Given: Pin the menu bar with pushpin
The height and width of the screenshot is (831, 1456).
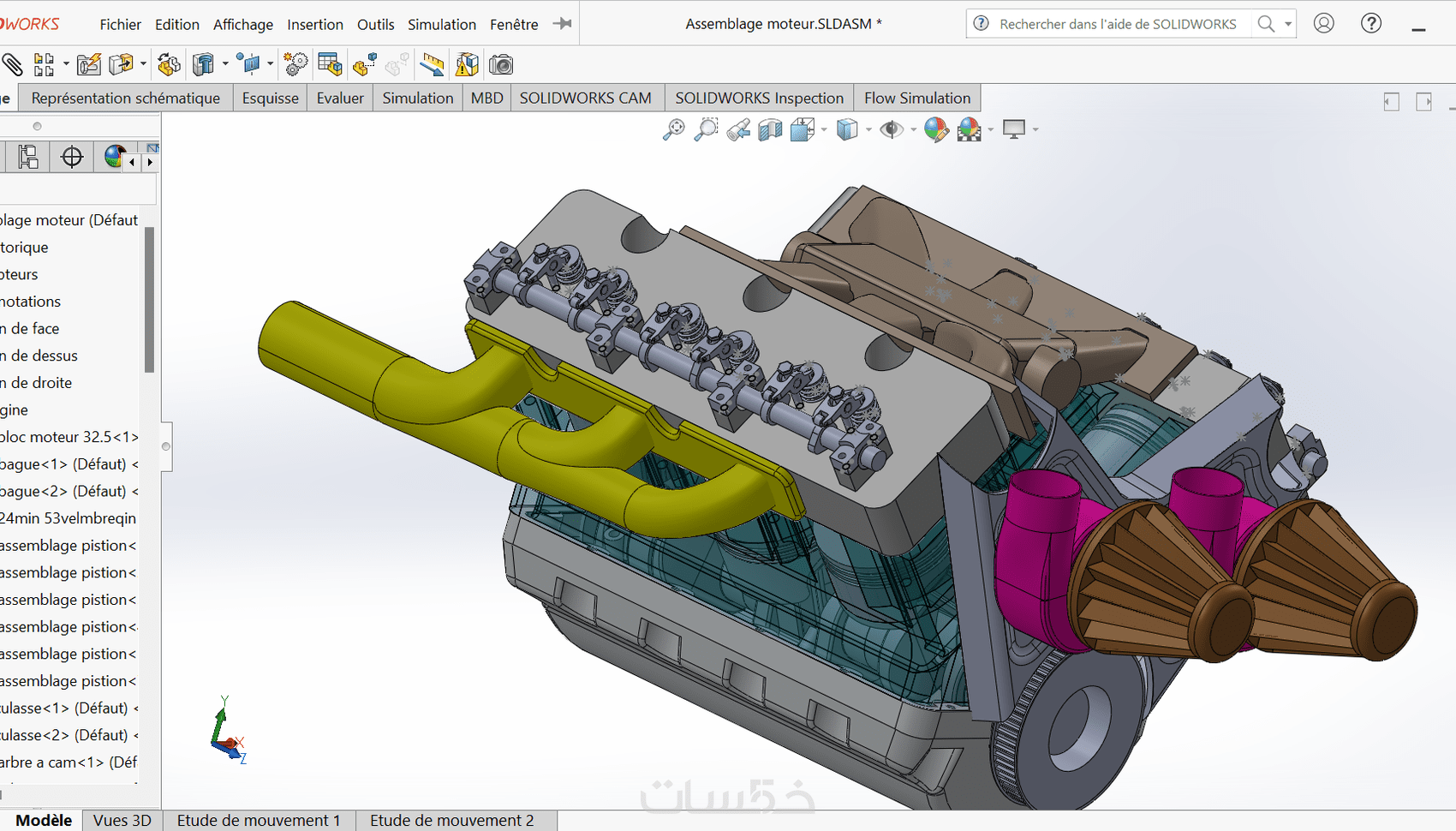Looking at the screenshot, I should [563, 24].
